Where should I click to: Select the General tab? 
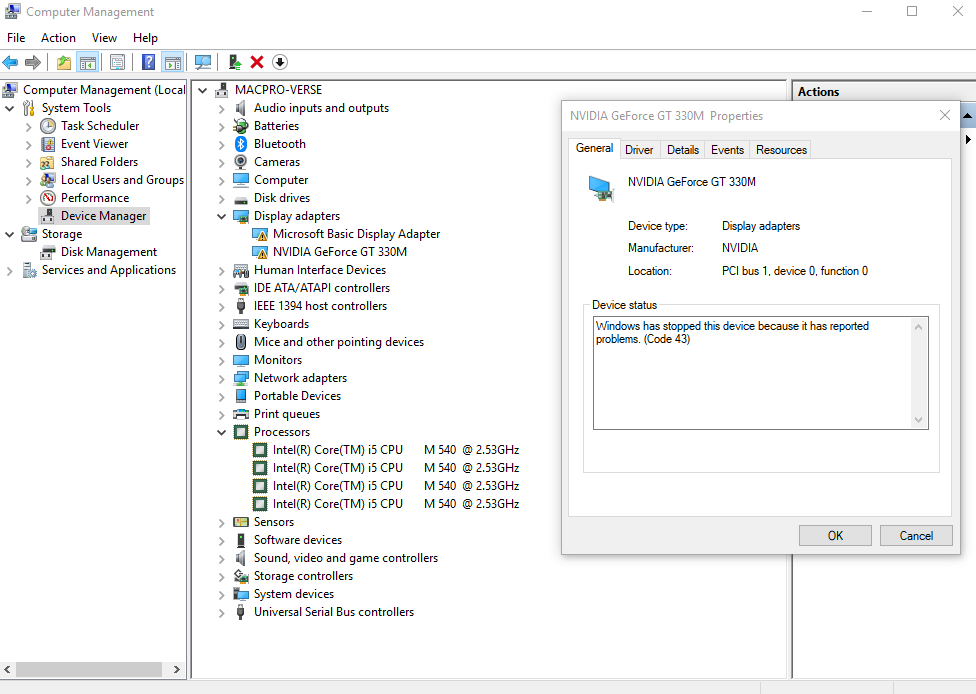[594, 148]
